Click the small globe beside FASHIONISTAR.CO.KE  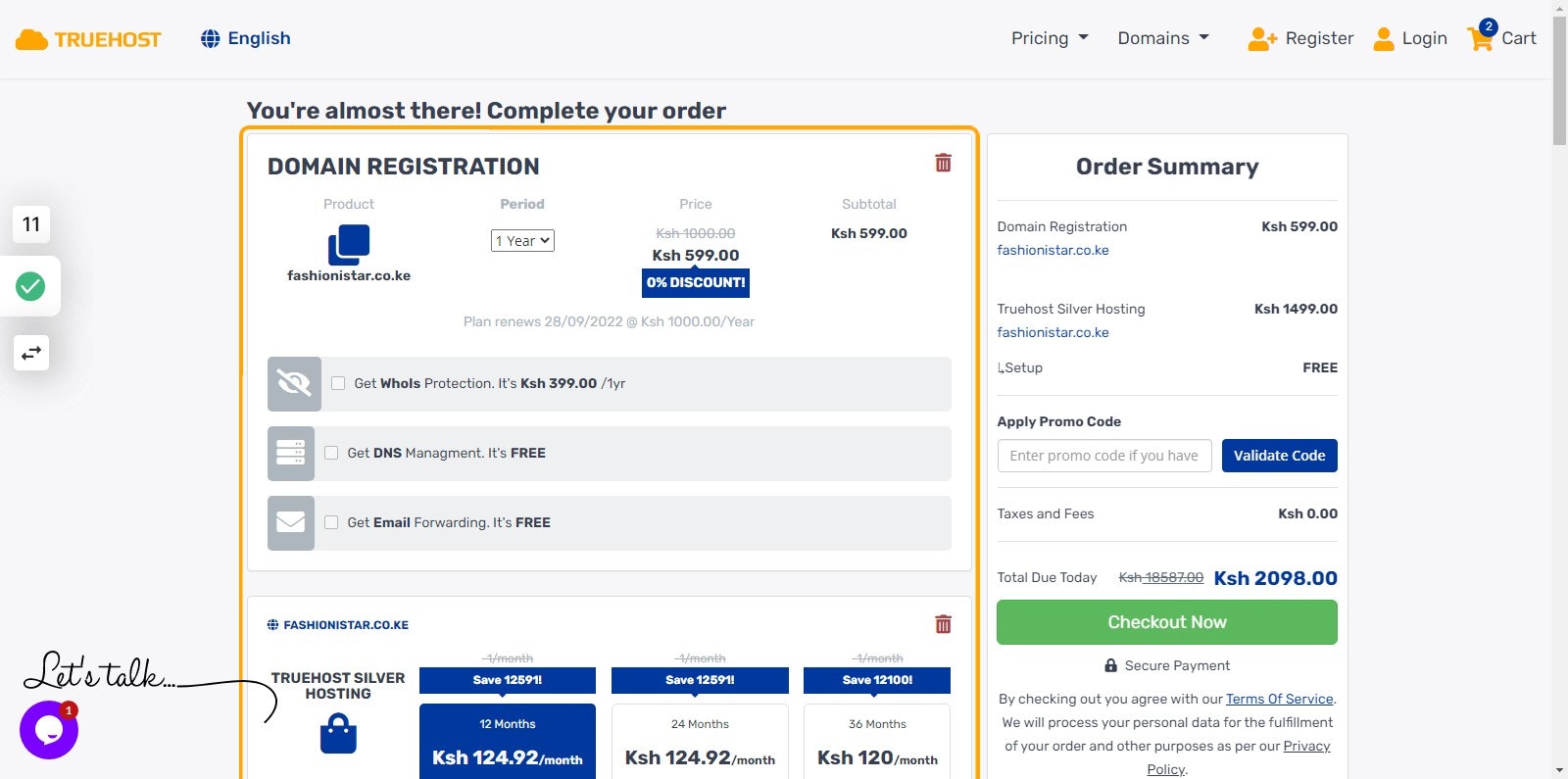pyautogui.click(x=272, y=625)
